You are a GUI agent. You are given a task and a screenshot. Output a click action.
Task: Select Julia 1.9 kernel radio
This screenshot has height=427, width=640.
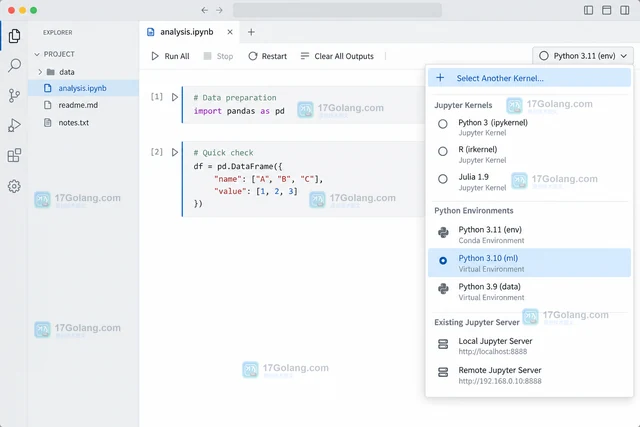click(x=443, y=179)
